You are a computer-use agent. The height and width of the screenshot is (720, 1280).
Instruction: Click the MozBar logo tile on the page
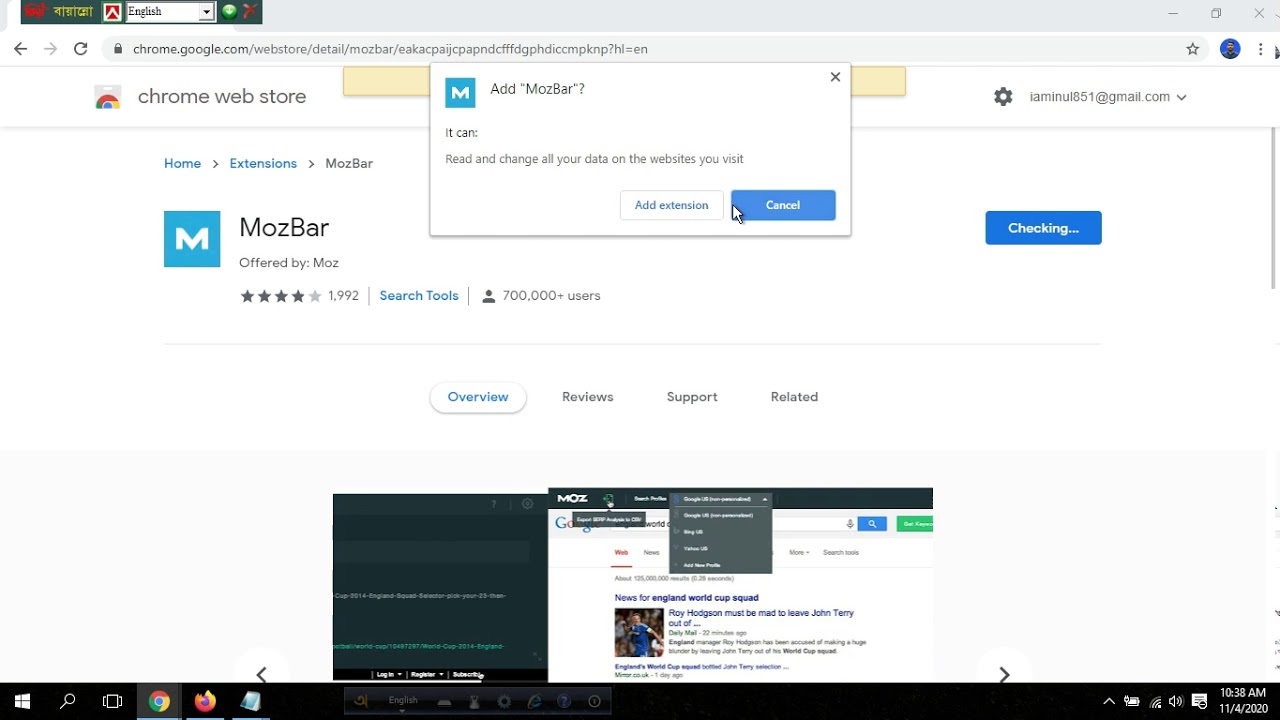coord(192,239)
